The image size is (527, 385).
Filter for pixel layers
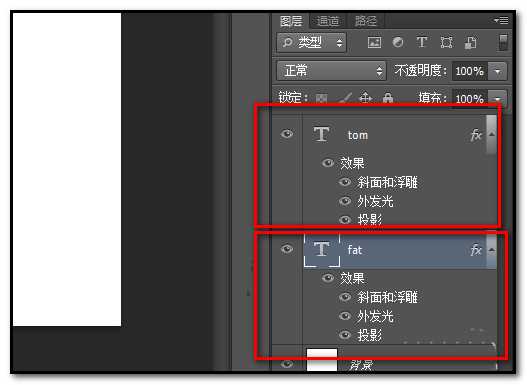tap(374, 42)
